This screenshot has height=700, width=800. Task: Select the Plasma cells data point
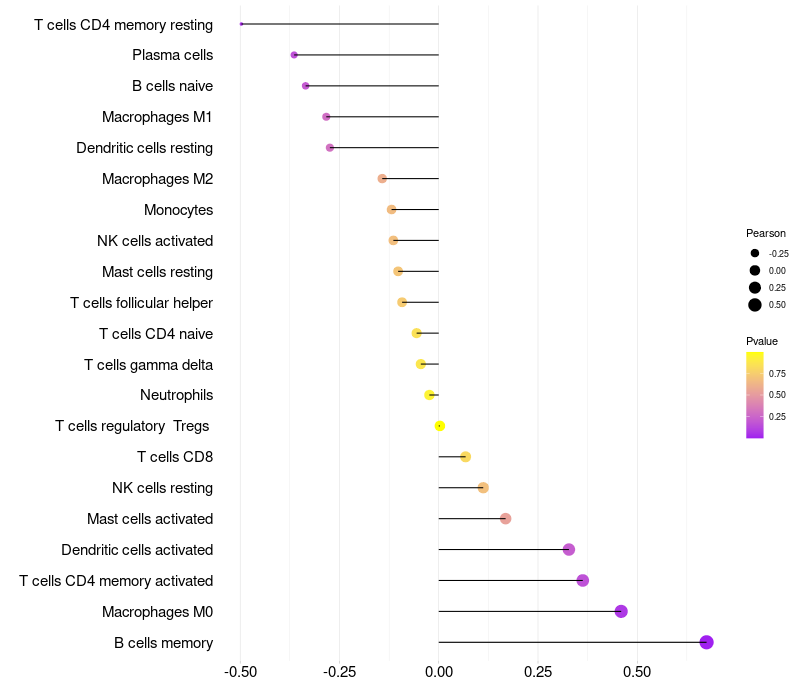[294, 55]
